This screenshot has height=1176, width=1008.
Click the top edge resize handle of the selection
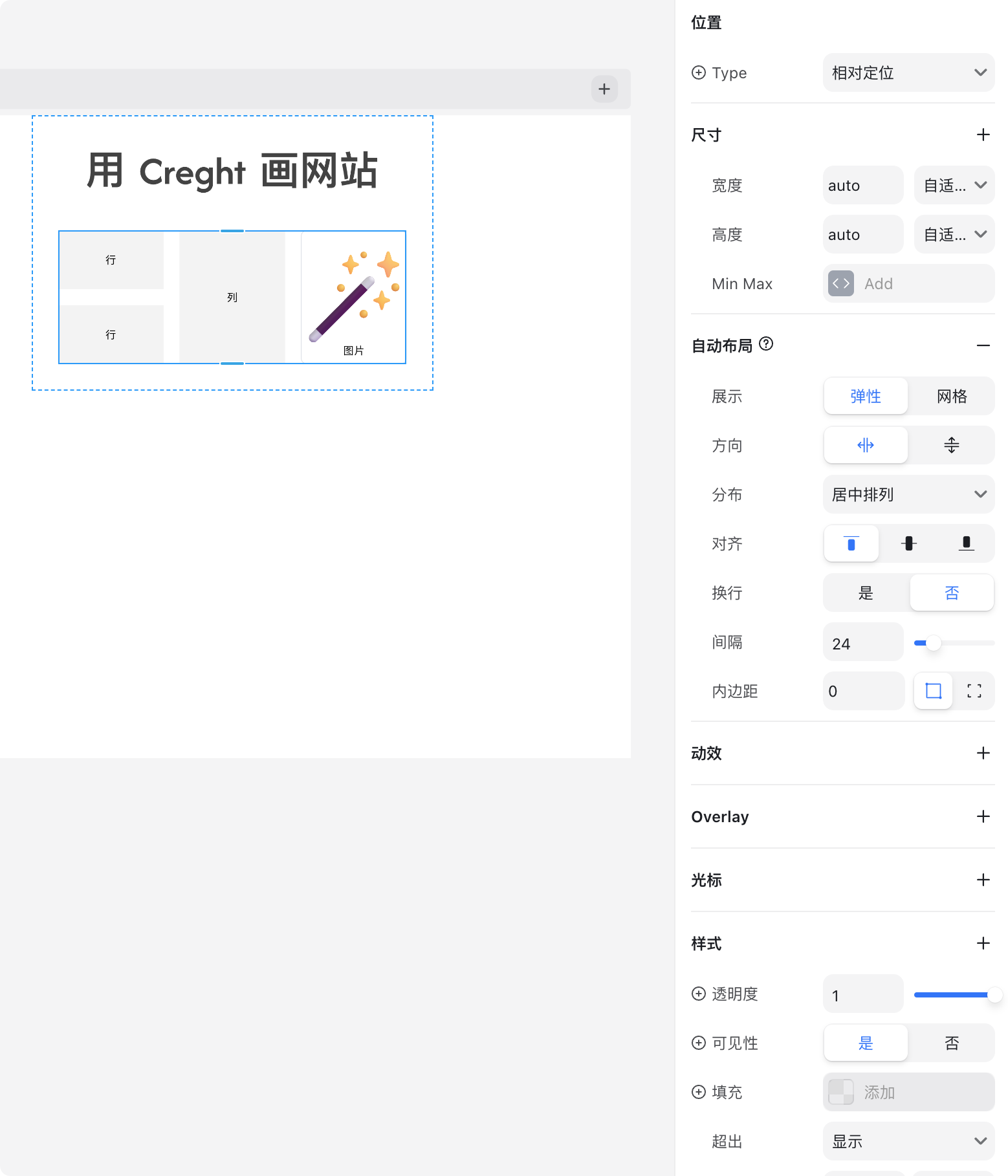232,230
